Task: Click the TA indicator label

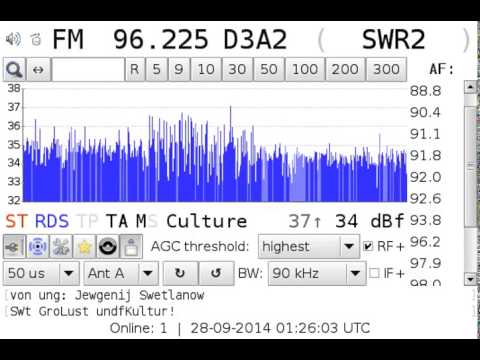Action: point(117,221)
